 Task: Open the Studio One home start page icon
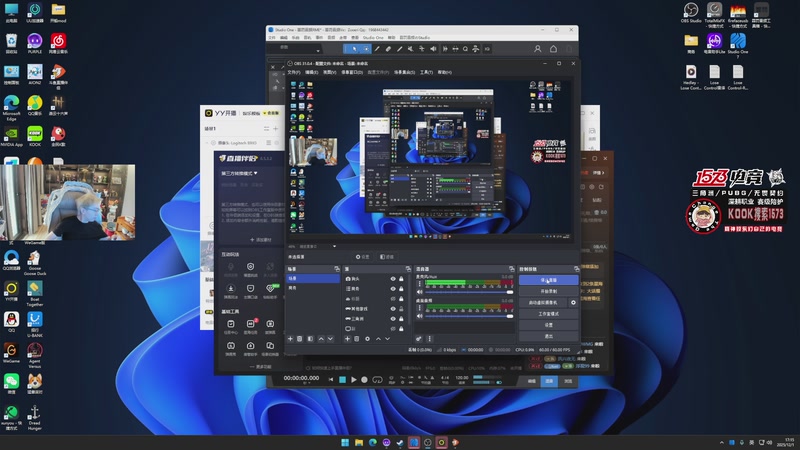[554, 49]
